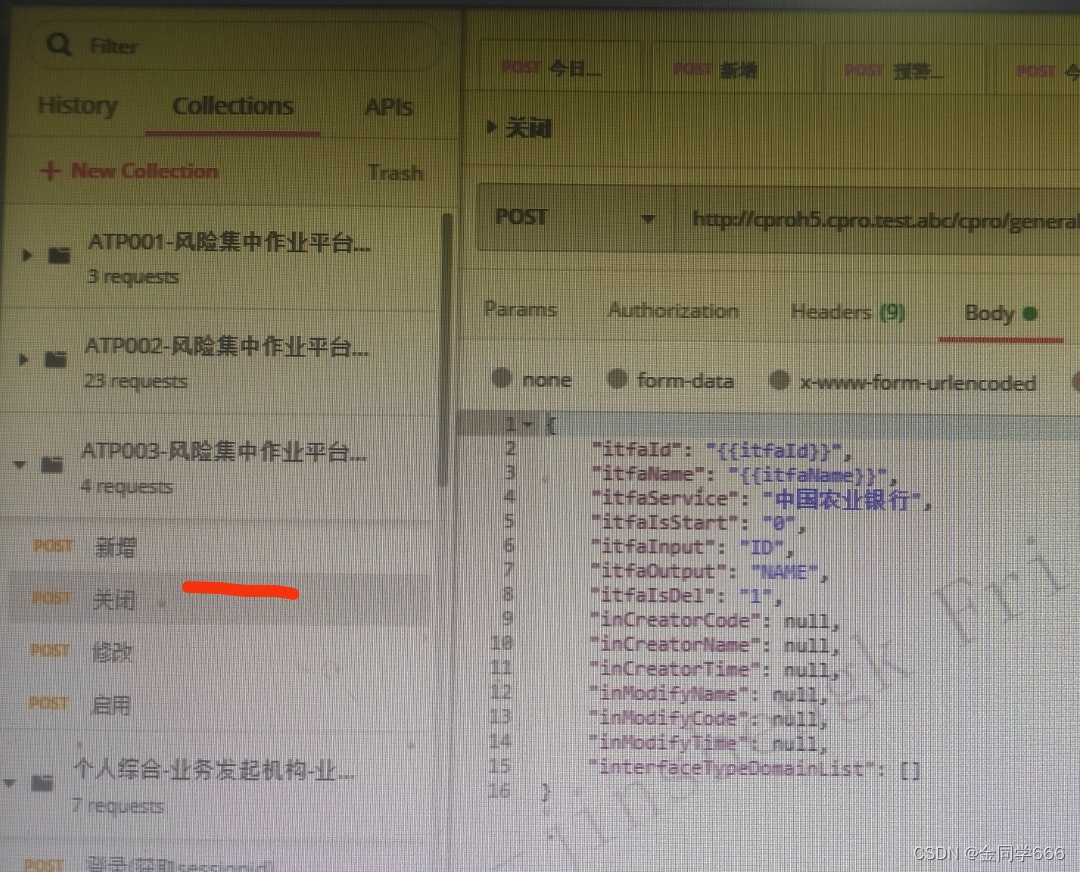1080x872 pixels.
Task: Open the Headers (9) tab
Action: click(x=847, y=312)
